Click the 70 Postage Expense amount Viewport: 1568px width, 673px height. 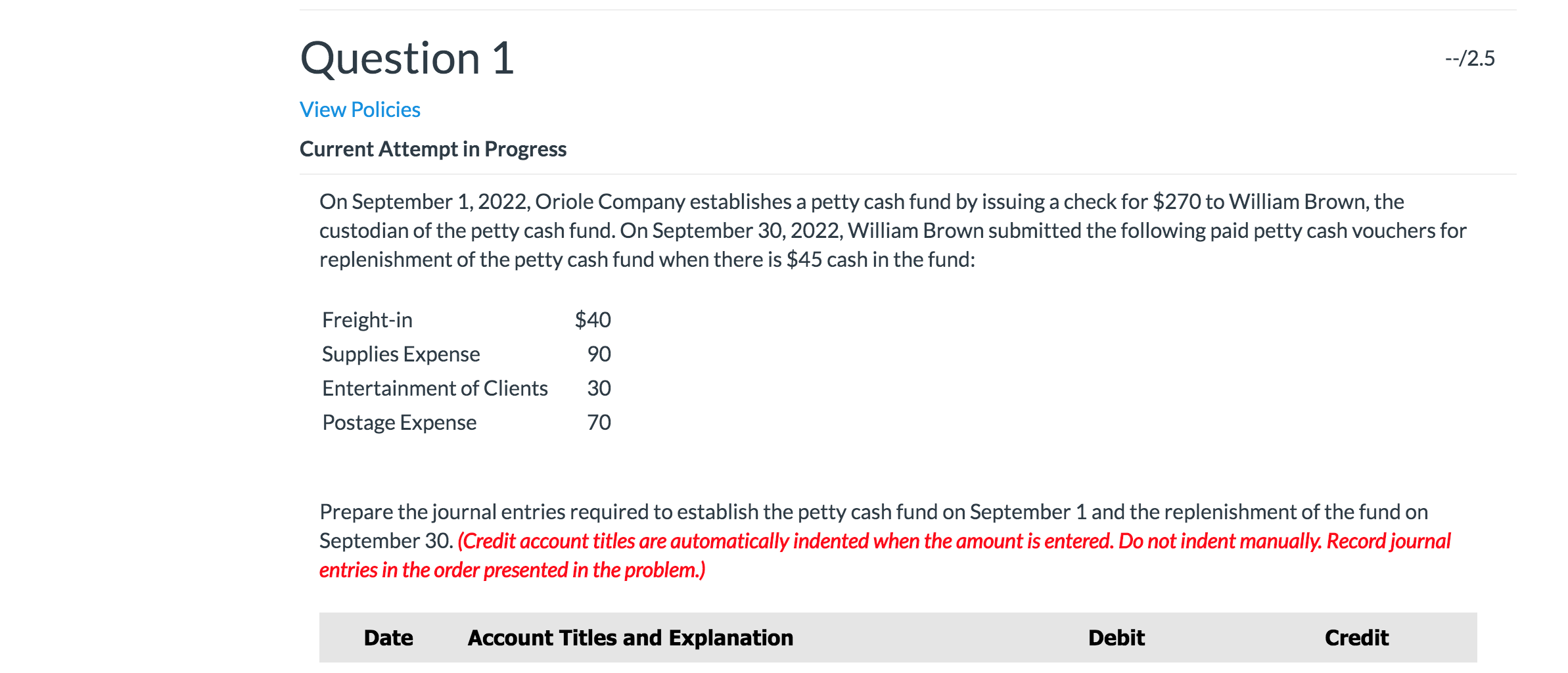point(599,423)
